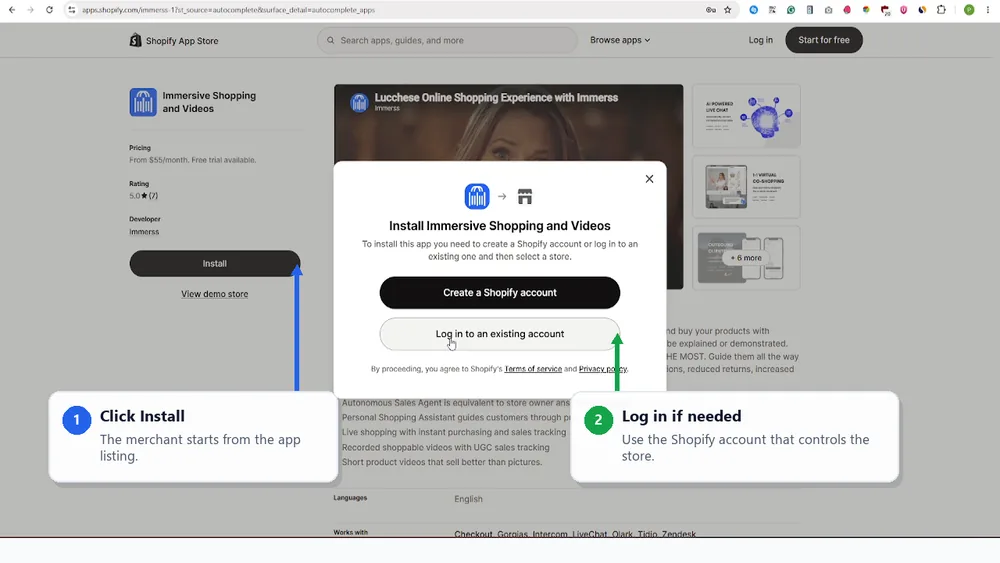Open the camera screenshot extension icon

[828, 10]
